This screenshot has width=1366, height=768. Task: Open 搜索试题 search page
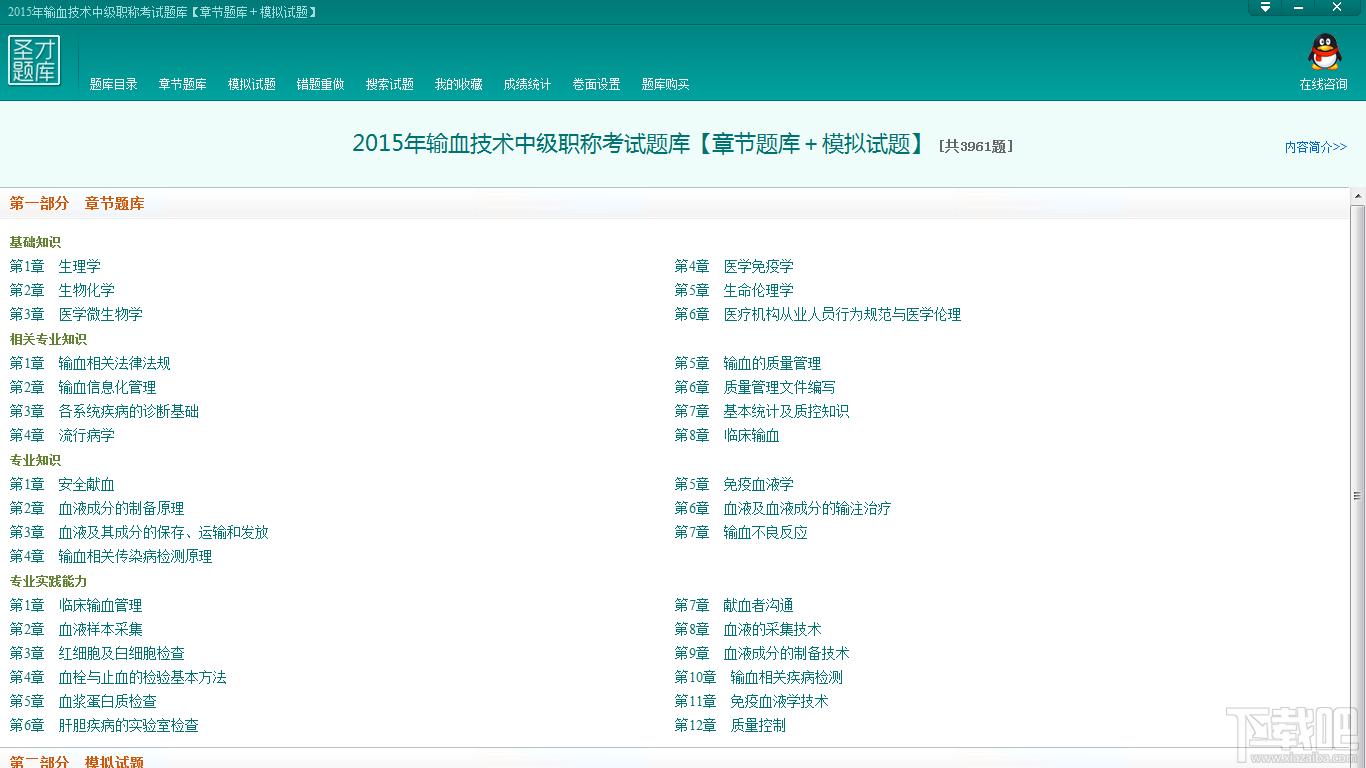[x=389, y=85]
